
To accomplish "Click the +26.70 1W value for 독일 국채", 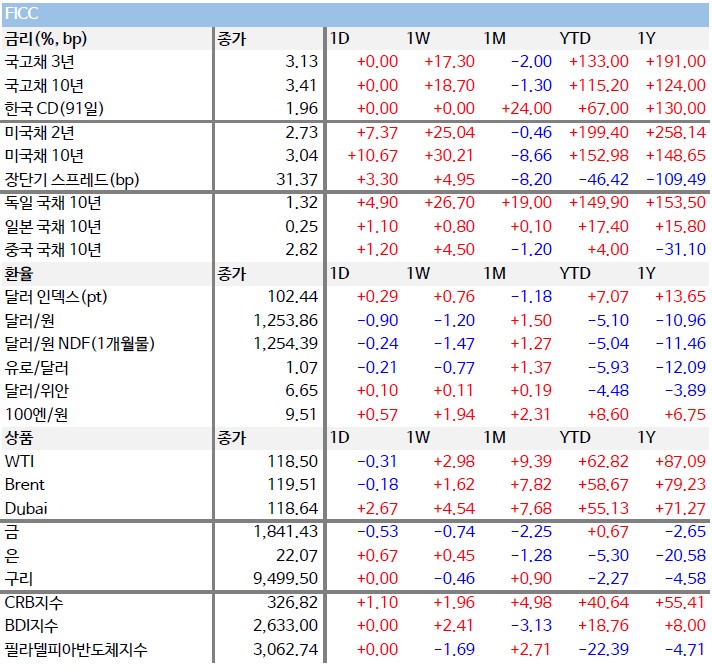I will click(x=450, y=202).
